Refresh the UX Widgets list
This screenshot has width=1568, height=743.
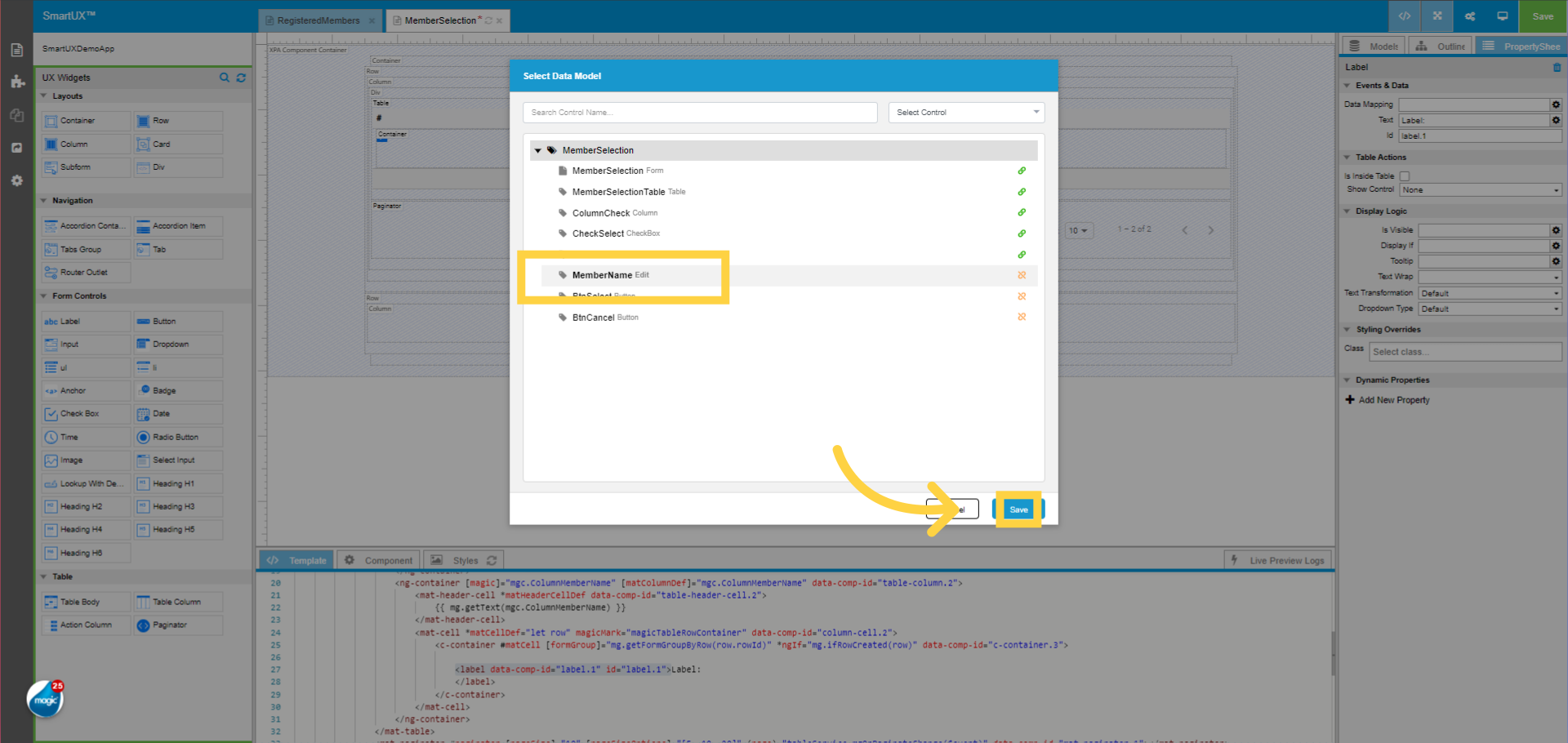point(241,78)
